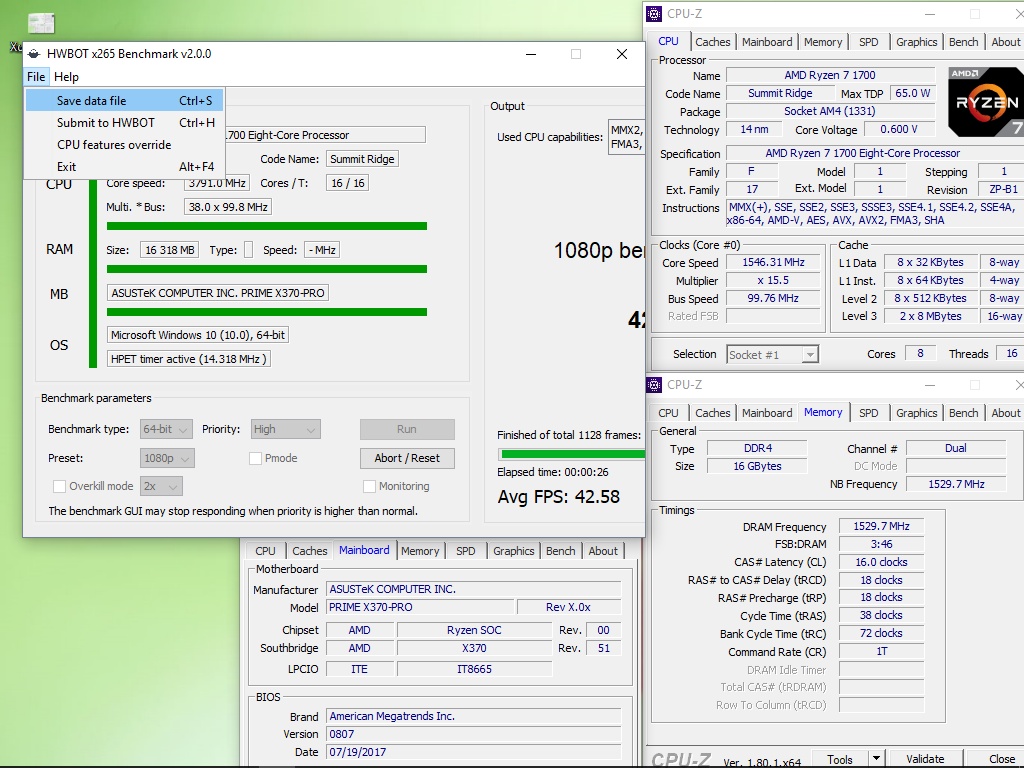Click the frames progress bar in Output
The height and width of the screenshot is (768, 1024).
(571, 453)
